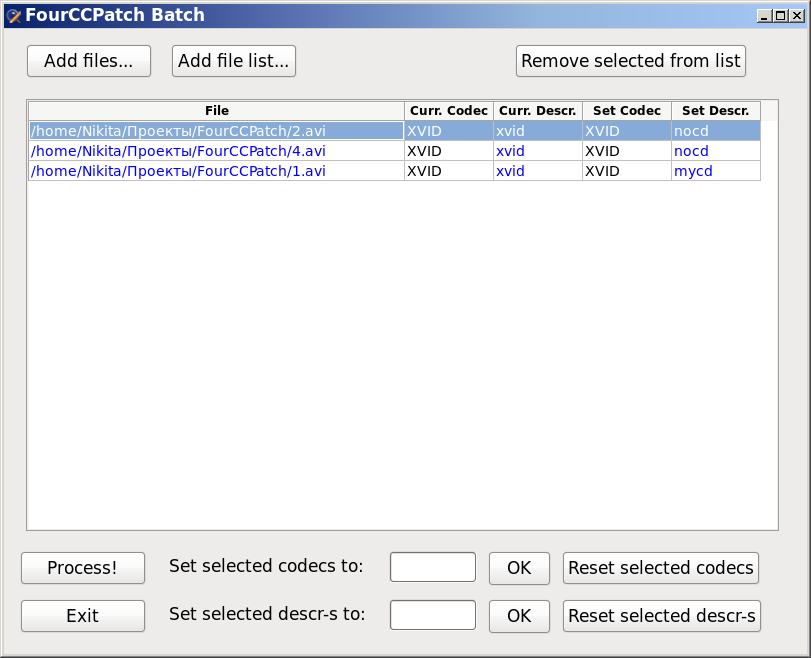
Task: Select the 4.avi file row
Action: click(x=216, y=151)
